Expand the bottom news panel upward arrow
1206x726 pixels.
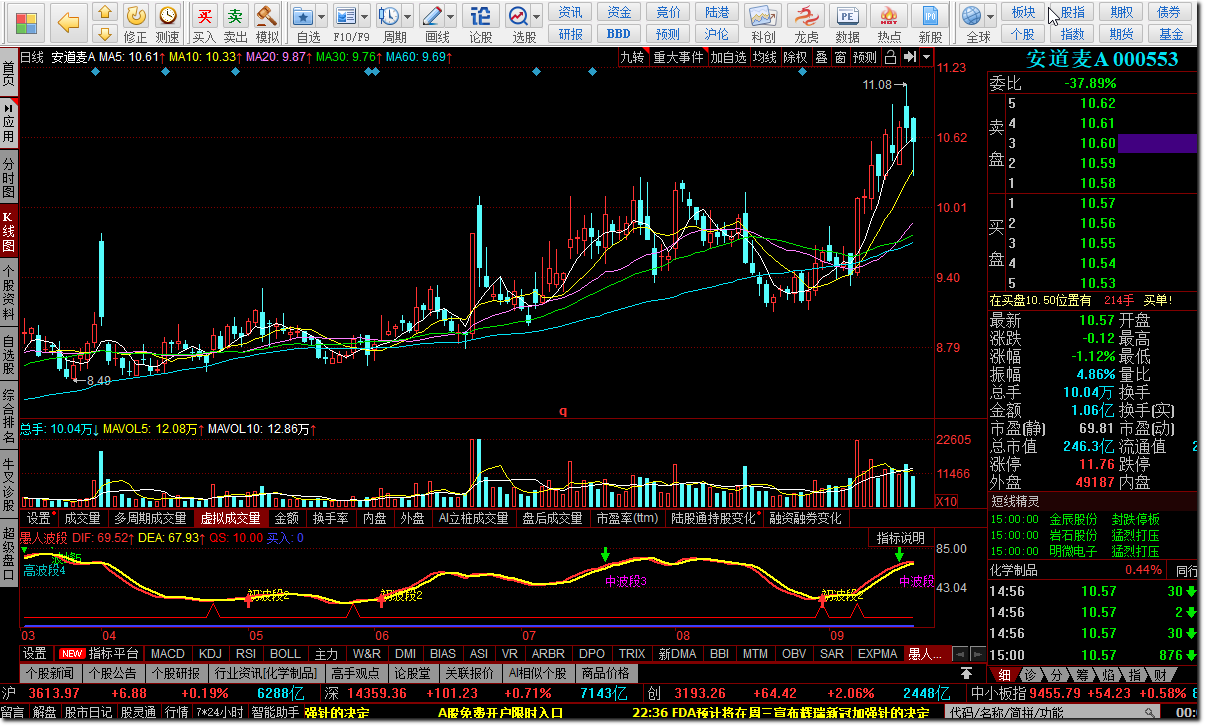click(967, 673)
